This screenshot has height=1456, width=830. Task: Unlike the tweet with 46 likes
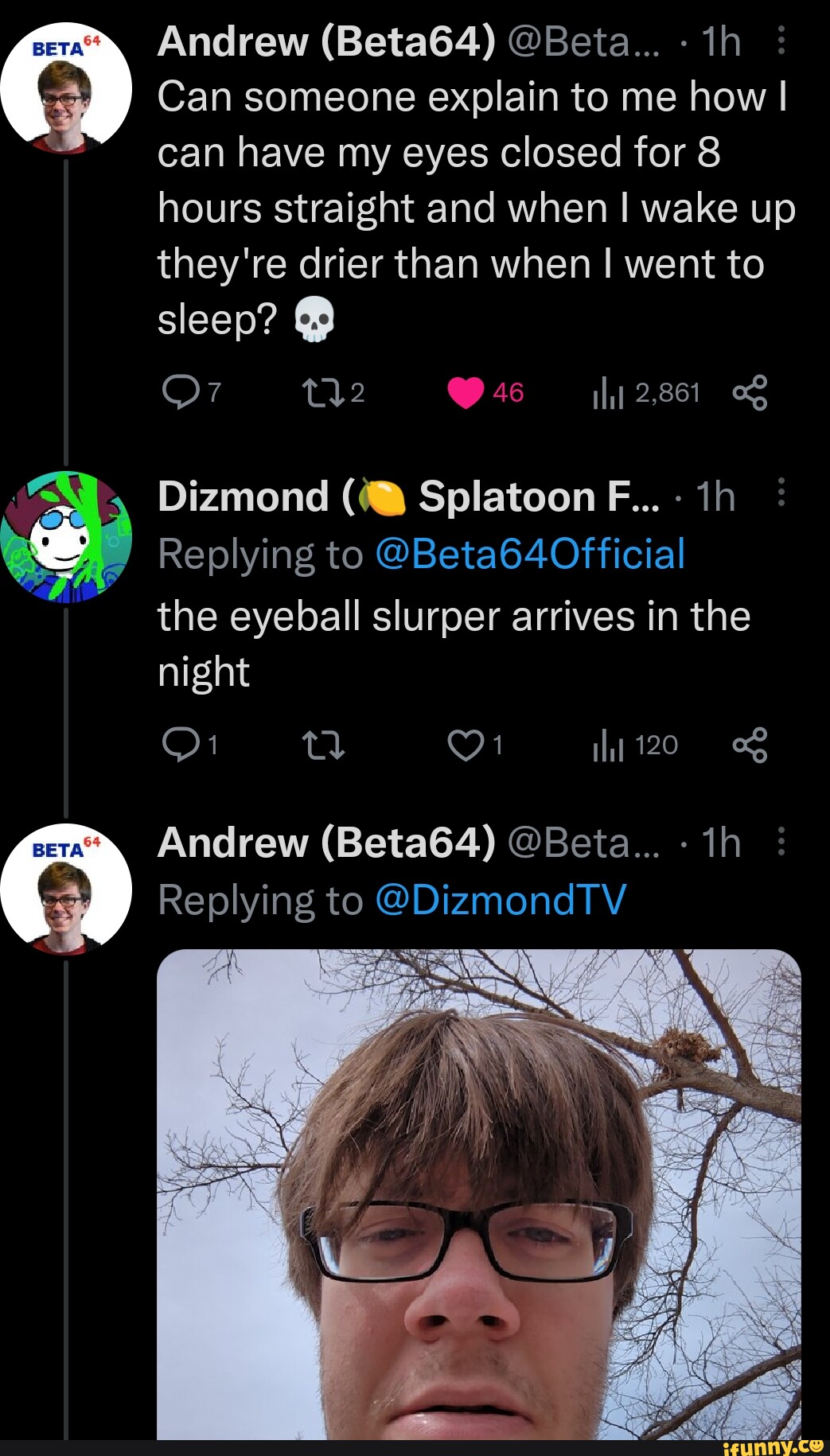(466, 393)
